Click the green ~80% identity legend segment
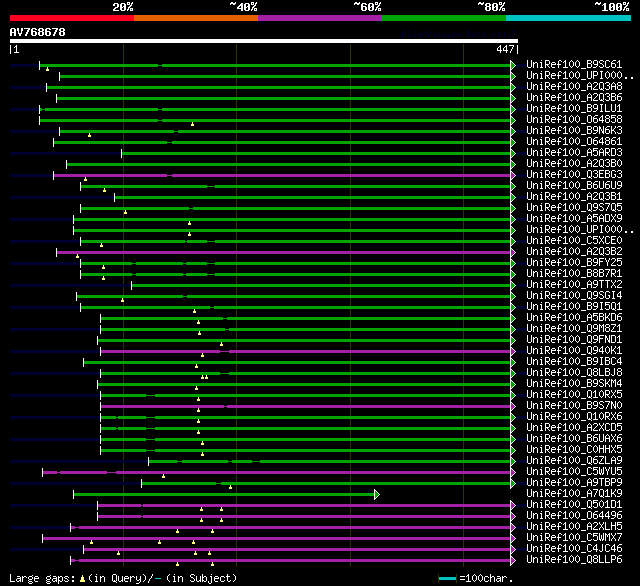This screenshot has height=586, width=640. pos(444,18)
